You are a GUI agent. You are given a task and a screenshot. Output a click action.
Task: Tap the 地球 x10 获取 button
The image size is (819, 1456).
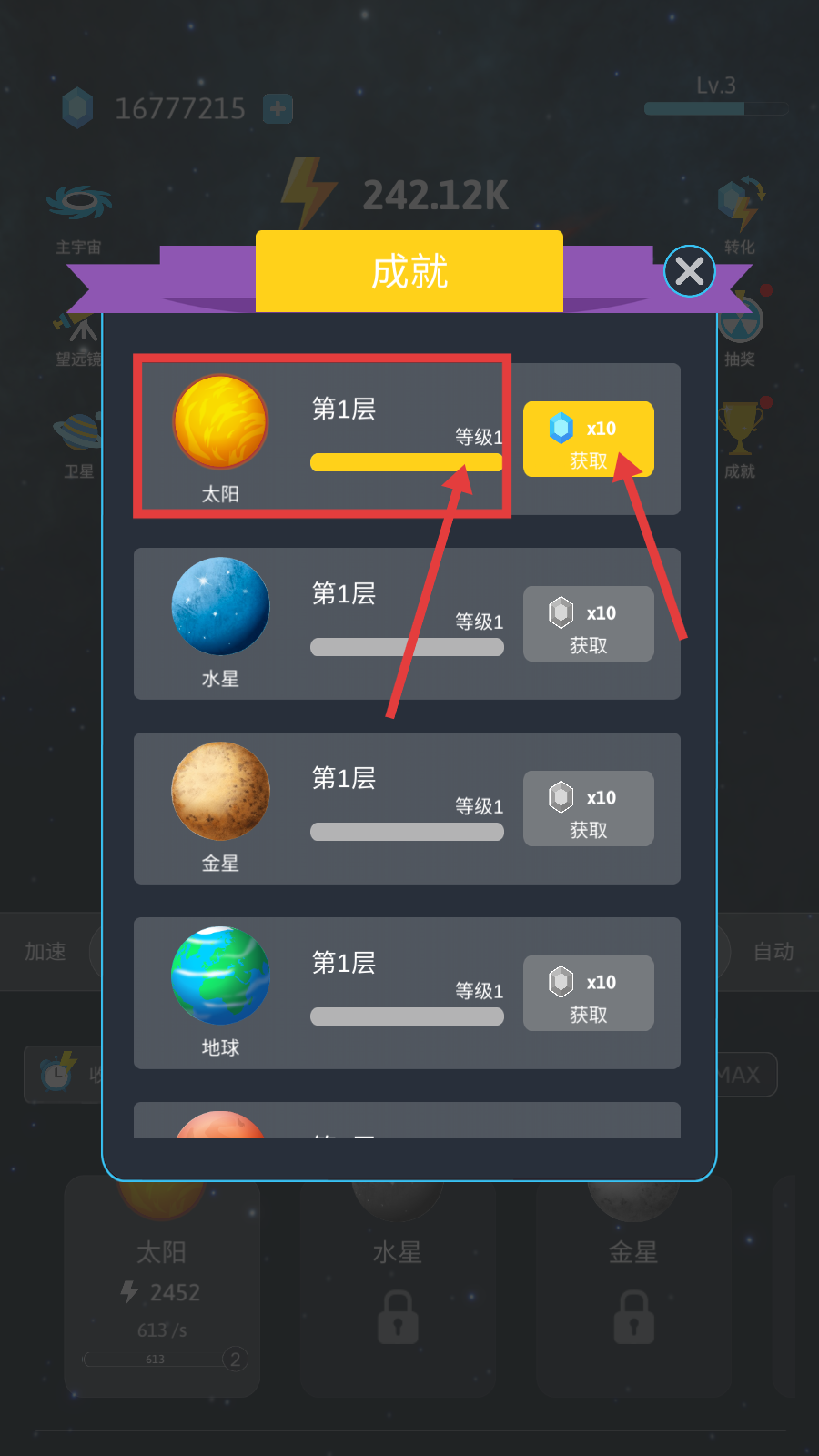pos(588,993)
